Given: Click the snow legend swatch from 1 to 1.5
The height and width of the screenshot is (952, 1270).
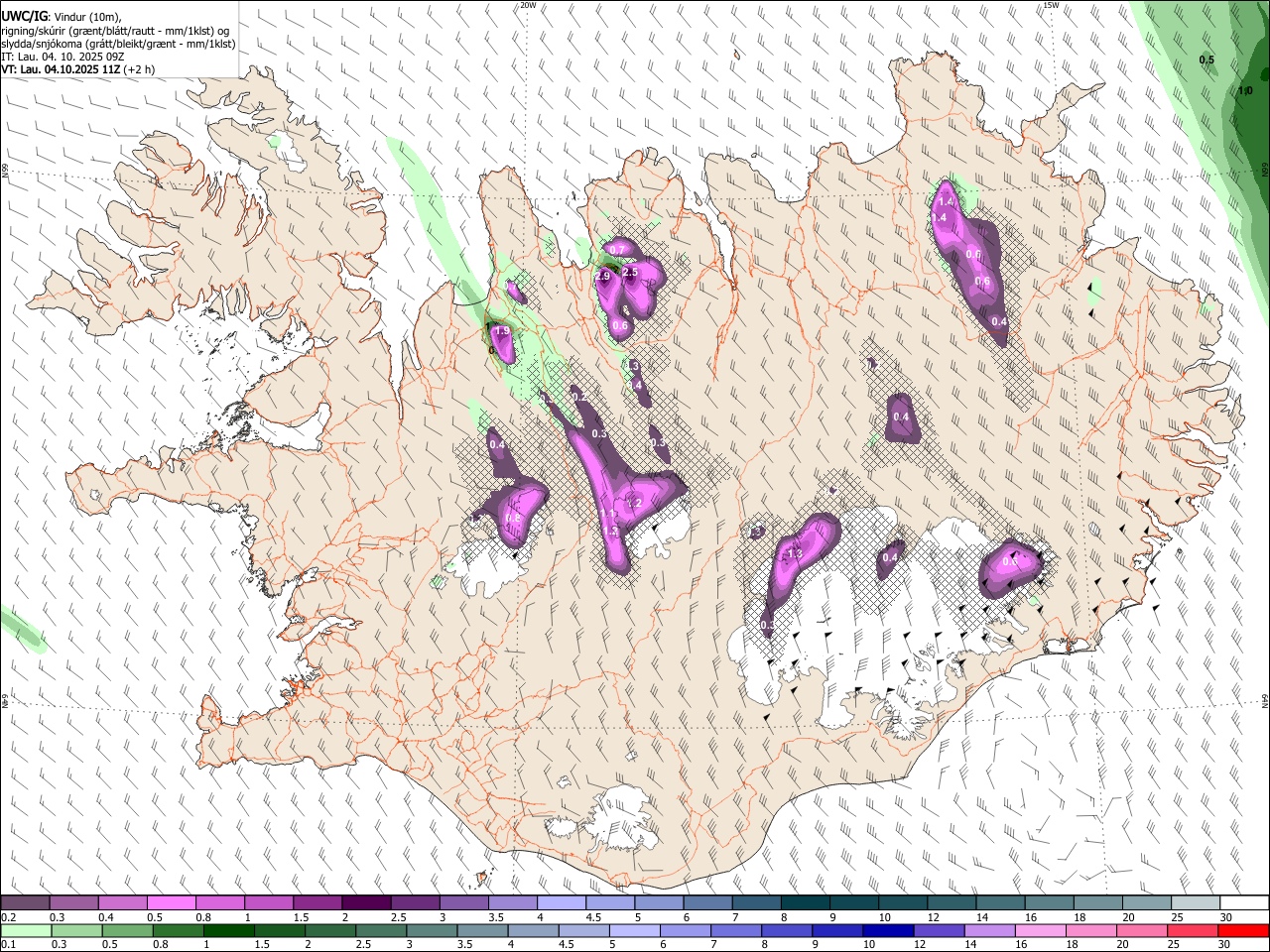Looking at the screenshot, I should [268, 902].
